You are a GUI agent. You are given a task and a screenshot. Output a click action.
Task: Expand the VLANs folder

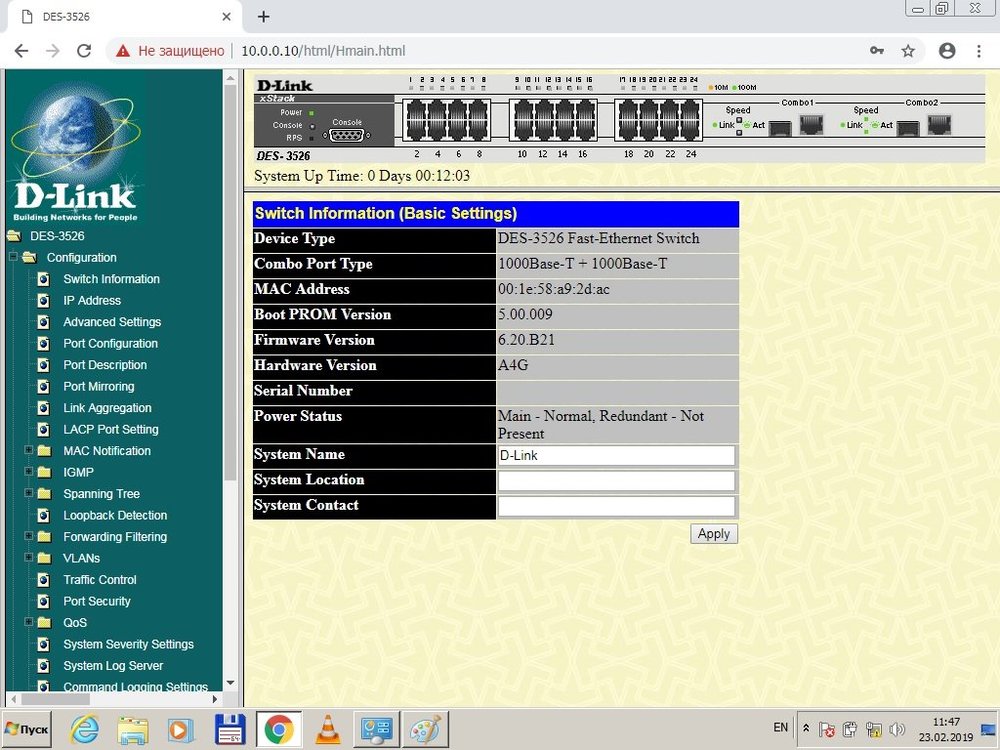click(29, 558)
